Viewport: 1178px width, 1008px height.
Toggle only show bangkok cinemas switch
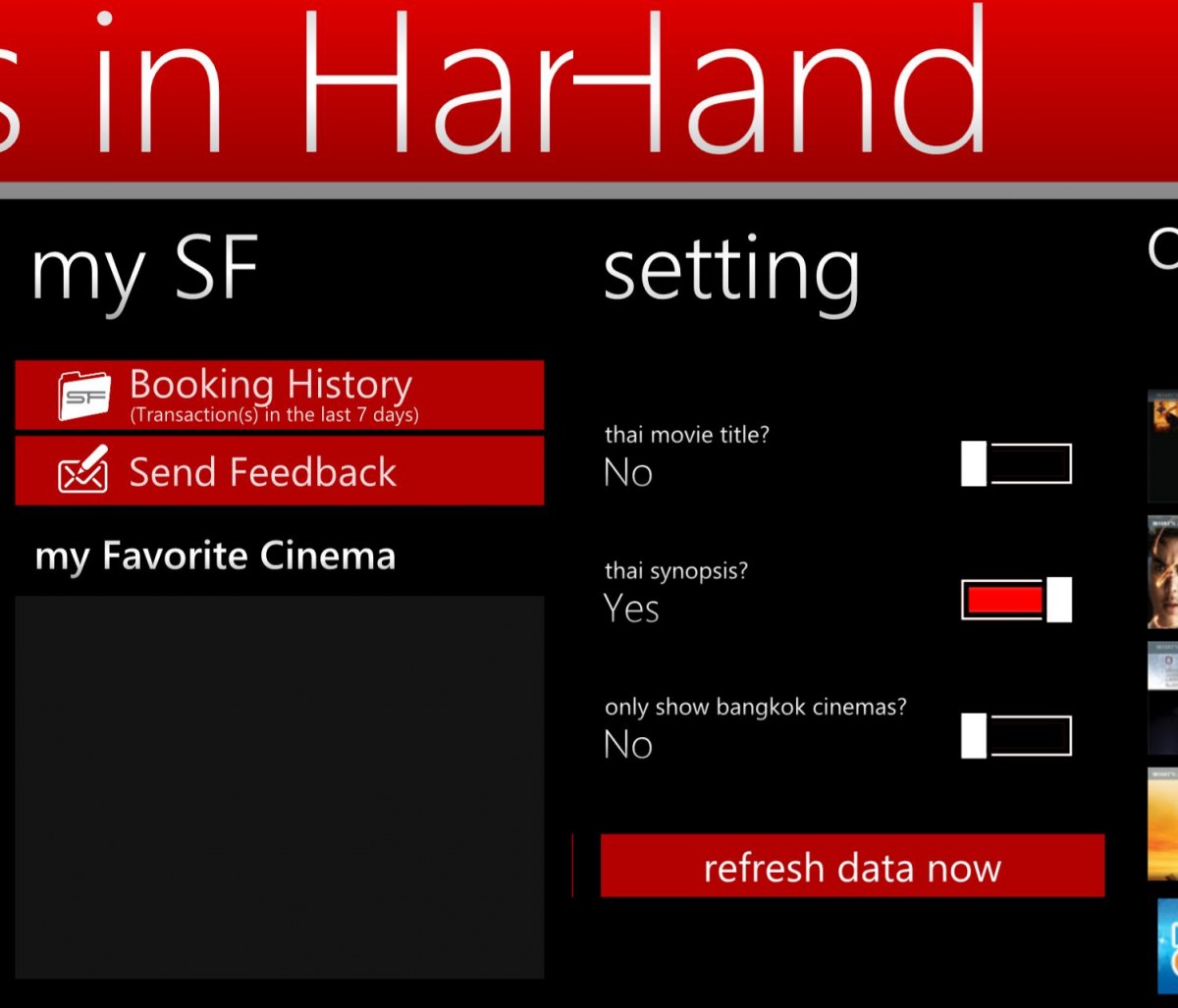click(x=1016, y=736)
